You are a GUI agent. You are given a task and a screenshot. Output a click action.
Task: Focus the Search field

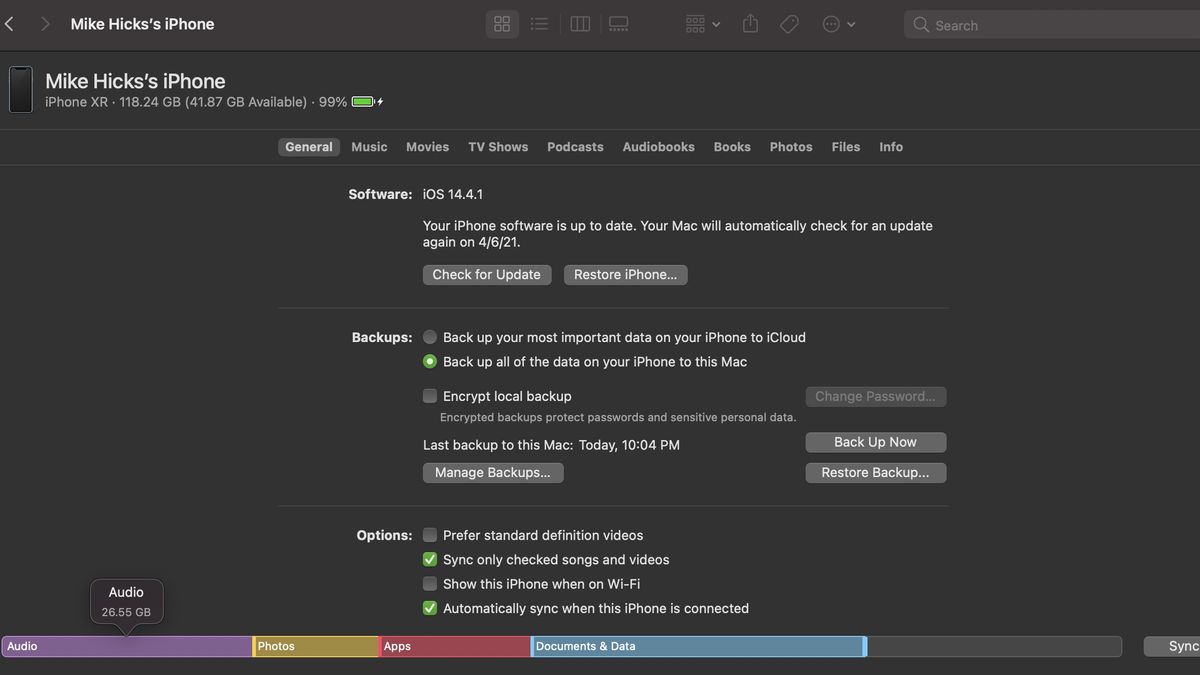[1051, 25]
